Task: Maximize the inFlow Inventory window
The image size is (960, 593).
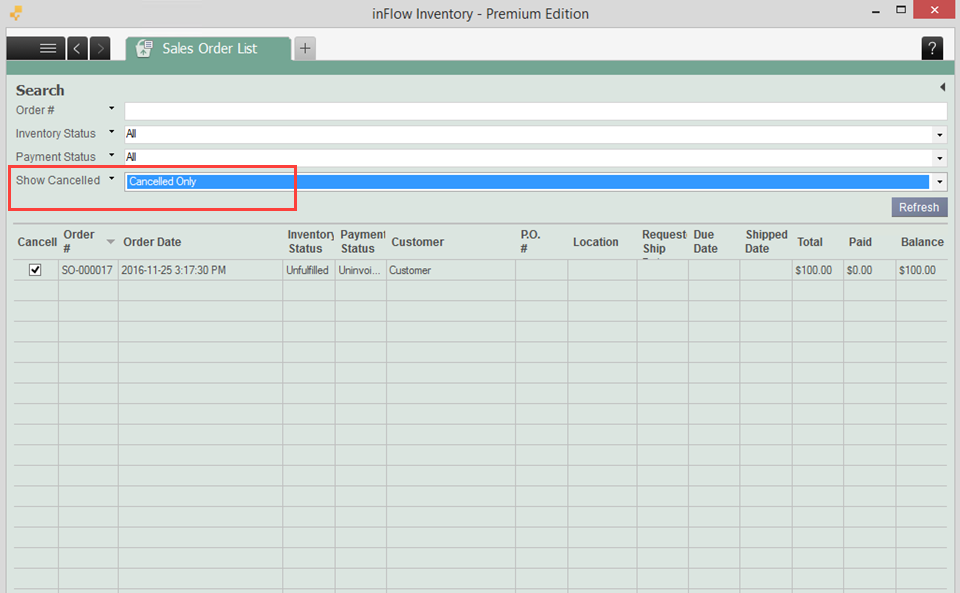Action: click(x=901, y=10)
